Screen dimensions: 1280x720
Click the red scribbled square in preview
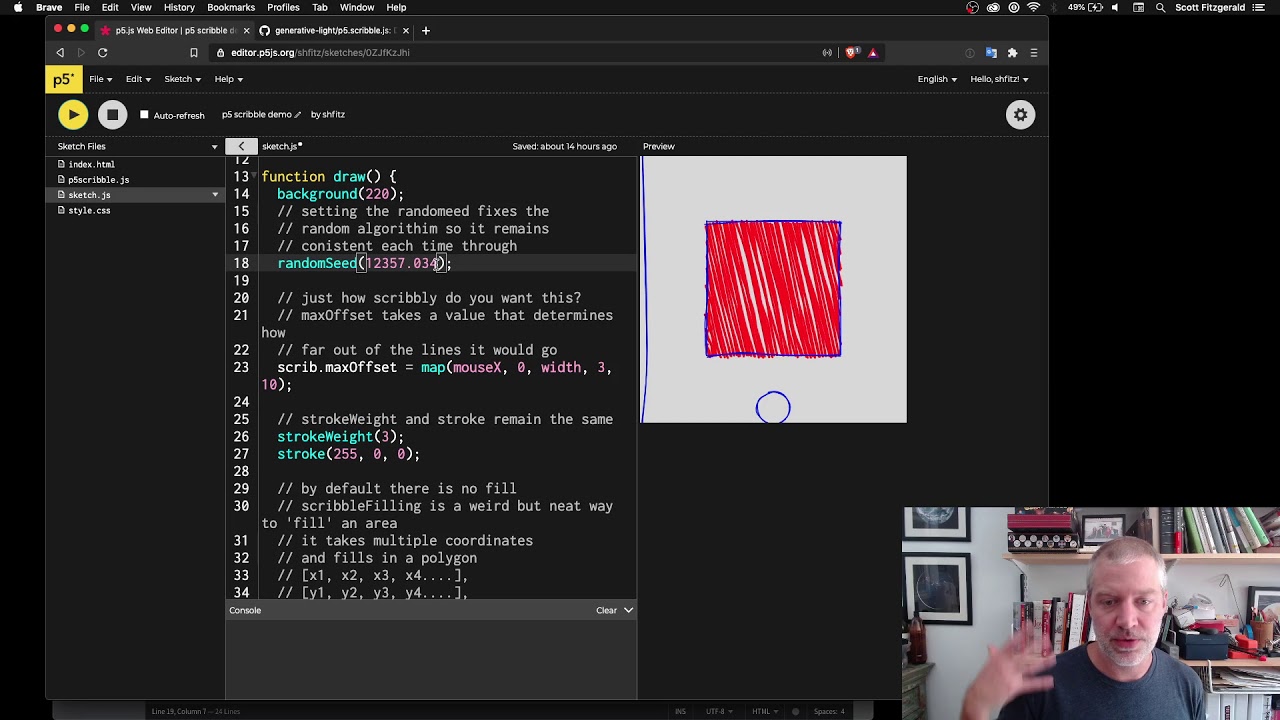point(773,289)
